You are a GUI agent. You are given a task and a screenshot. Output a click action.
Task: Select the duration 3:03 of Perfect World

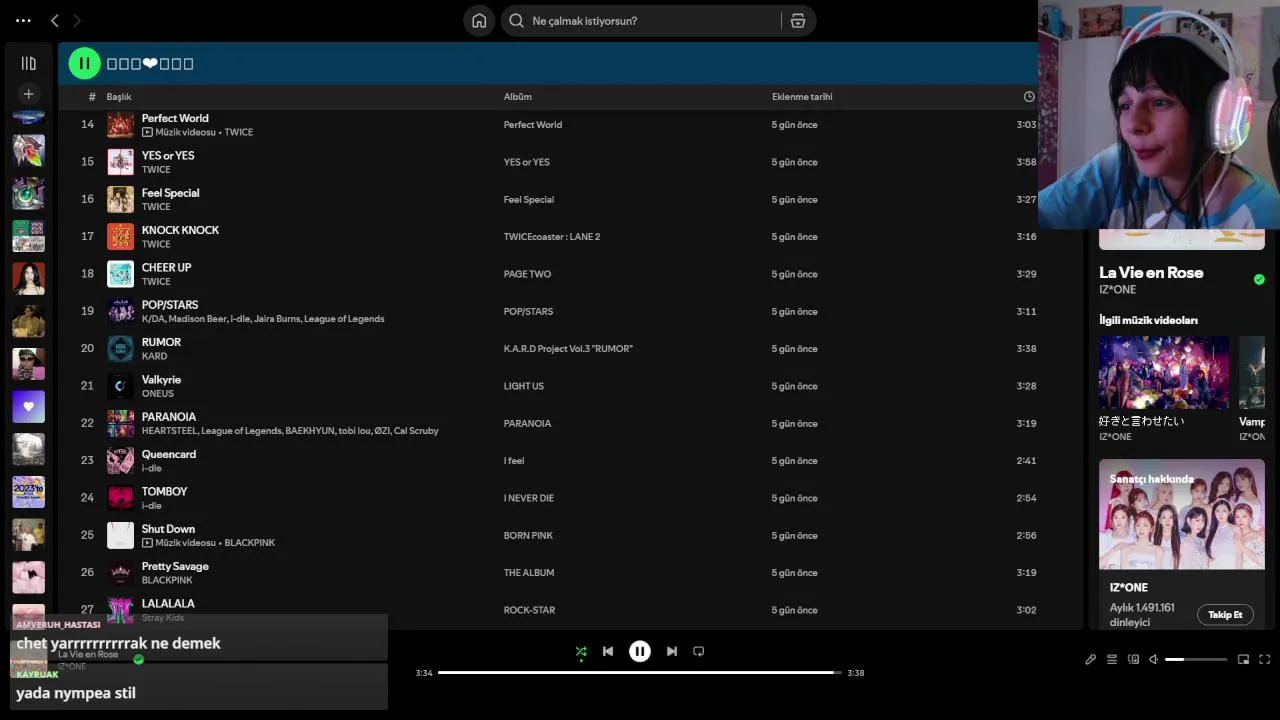point(1026,125)
